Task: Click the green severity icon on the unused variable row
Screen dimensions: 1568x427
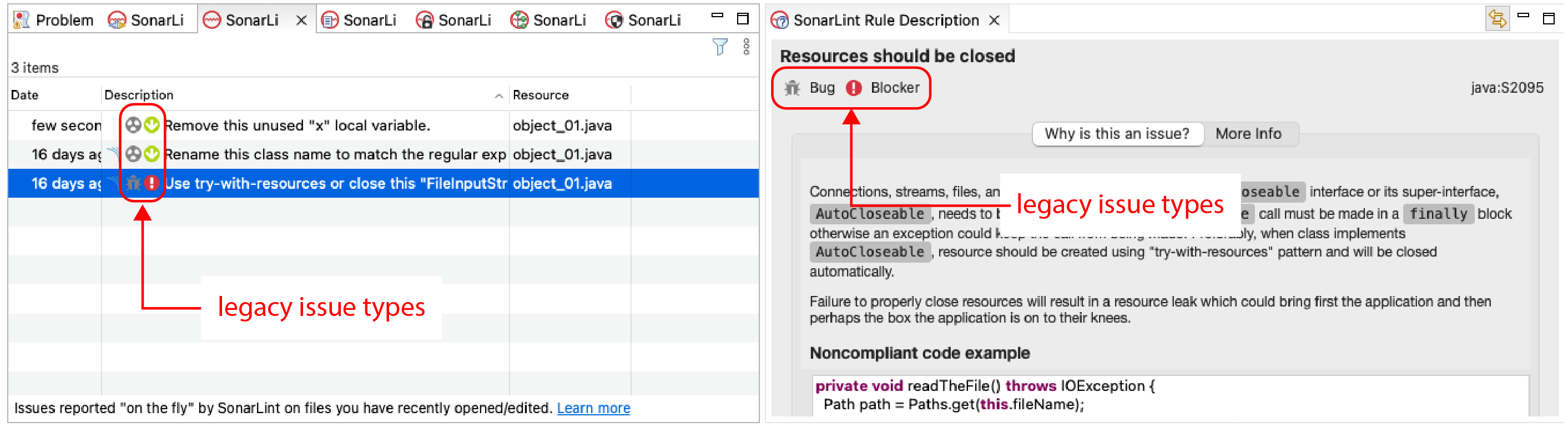Action: (152, 125)
